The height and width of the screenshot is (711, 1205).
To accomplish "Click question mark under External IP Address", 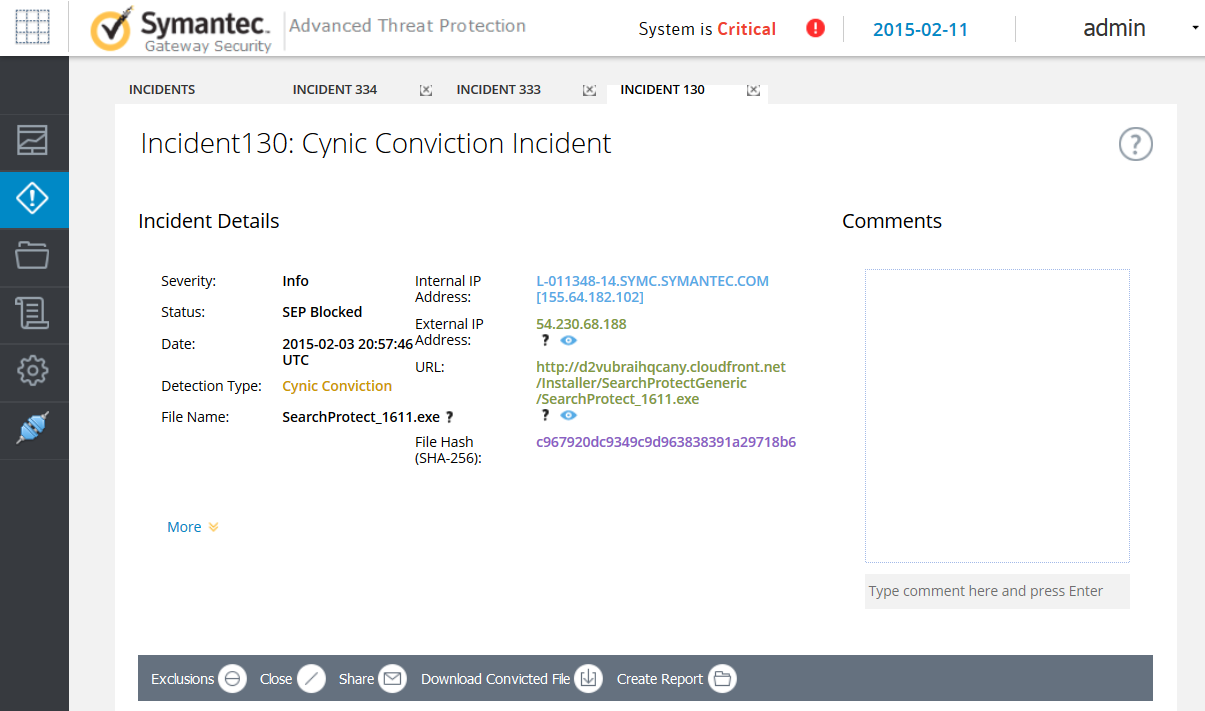I will (x=545, y=340).
